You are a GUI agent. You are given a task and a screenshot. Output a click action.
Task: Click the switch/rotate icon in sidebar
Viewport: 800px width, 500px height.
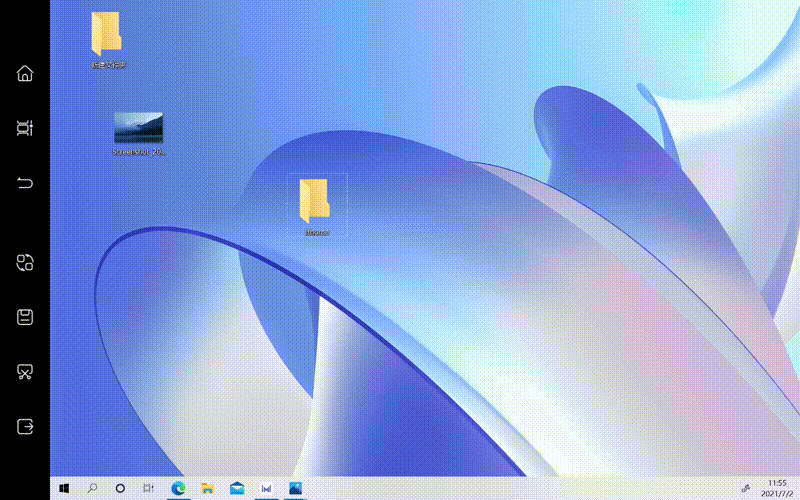pyautogui.click(x=25, y=263)
